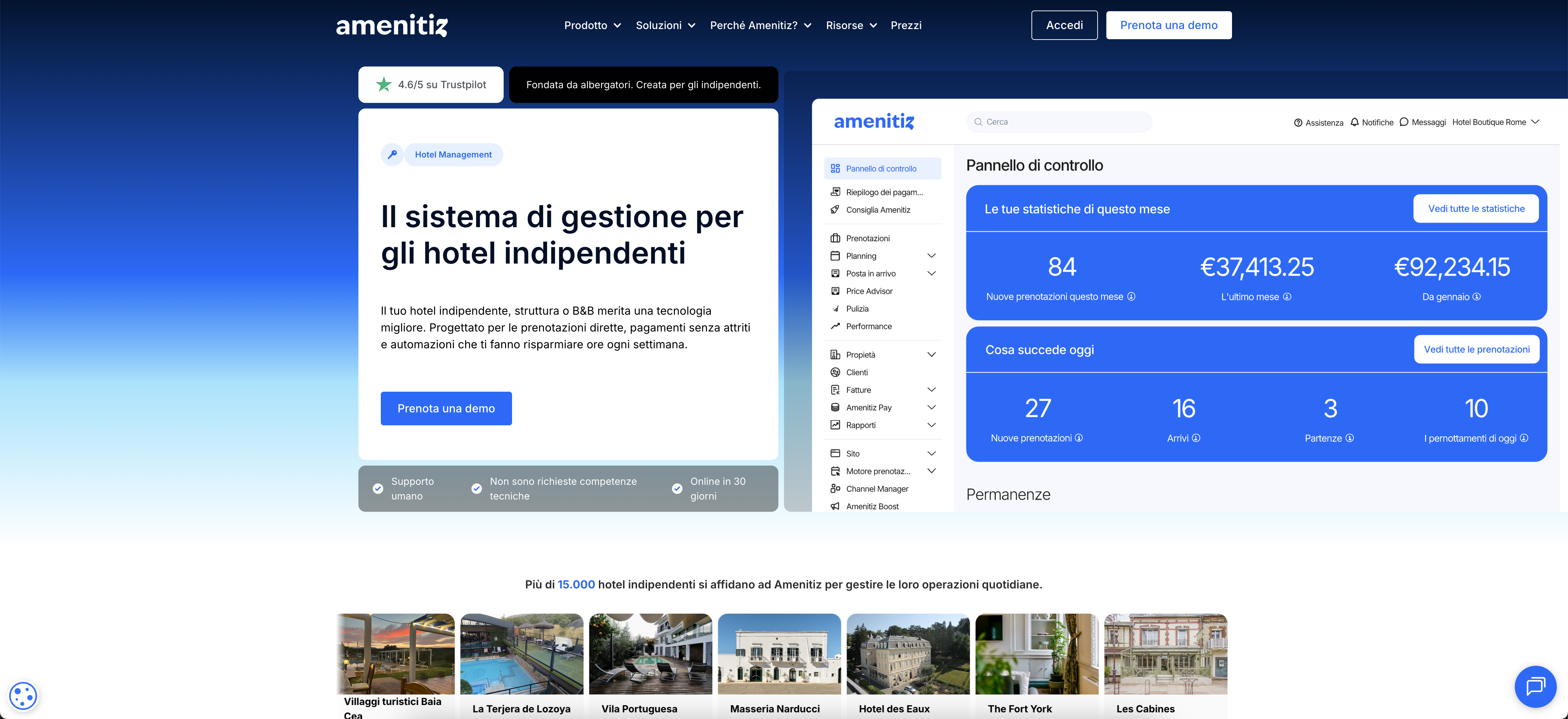Click the Pannello di controllo grid icon

pyautogui.click(x=835, y=169)
